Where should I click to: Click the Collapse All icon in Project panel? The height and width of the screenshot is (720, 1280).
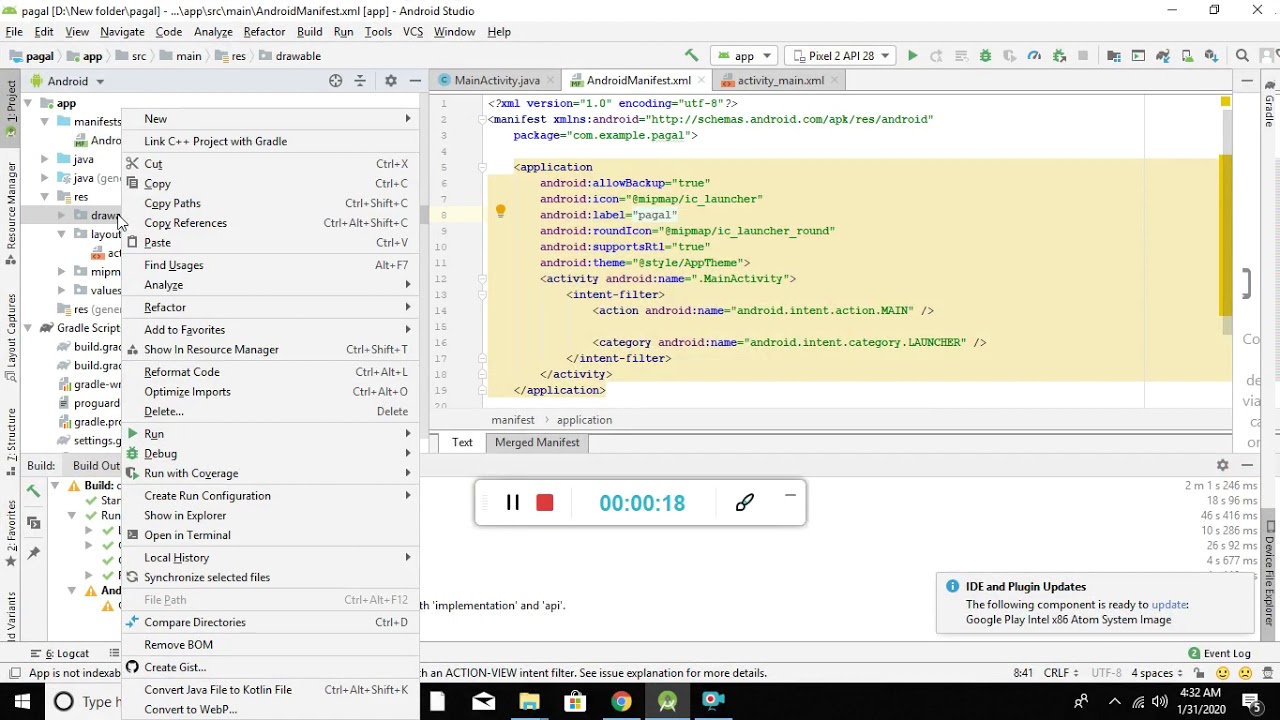click(x=360, y=81)
